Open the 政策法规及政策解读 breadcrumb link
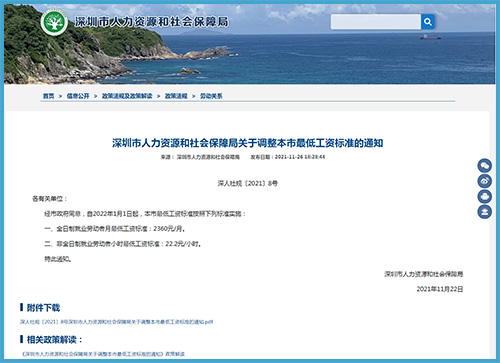The height and width of the screenshot is (363, 500). (x=127, y=96)
